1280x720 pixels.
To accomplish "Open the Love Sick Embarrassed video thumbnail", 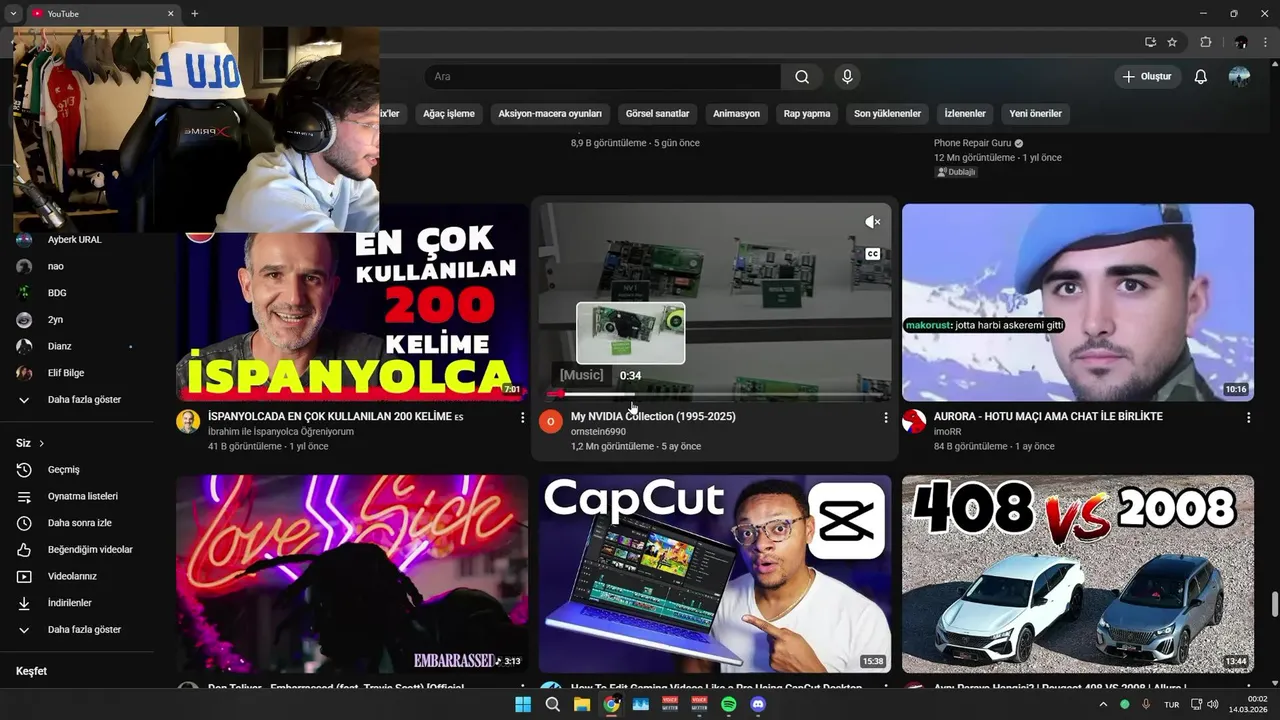I will 352,574.
